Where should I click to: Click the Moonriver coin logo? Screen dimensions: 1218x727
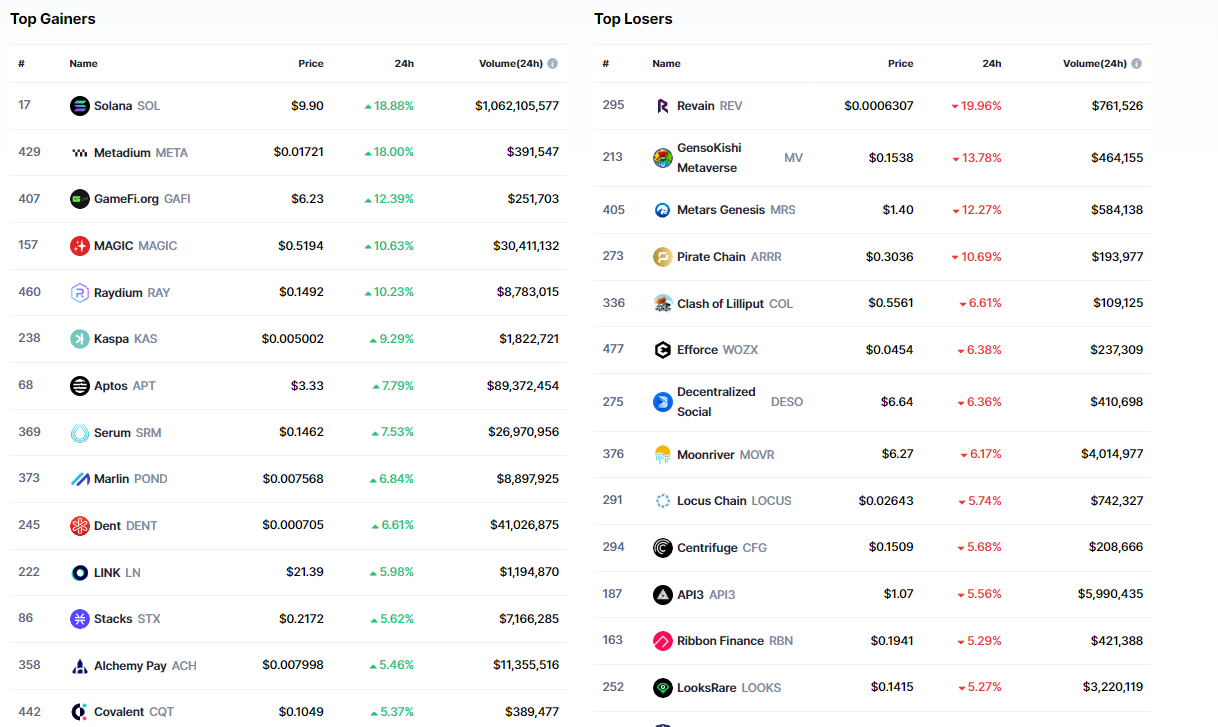coord(663,454)
